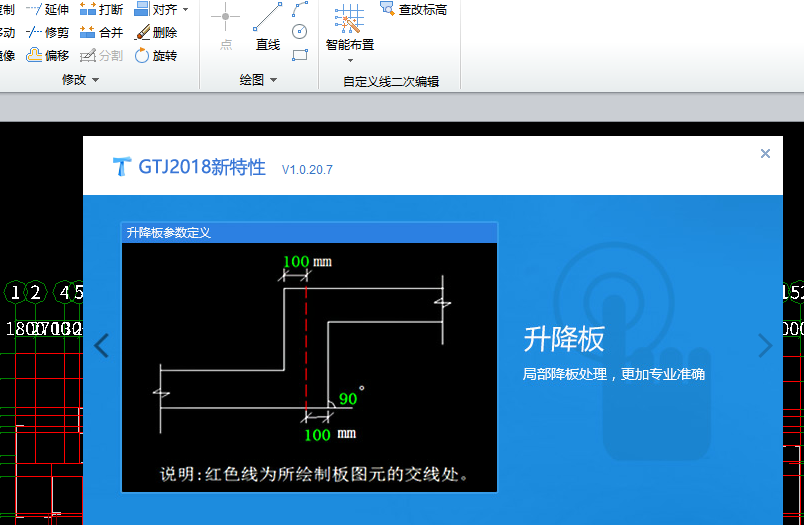This screenshot has height=525, width=804.
Task: Select the 直线 (line) drawing tool
Action: tap(268, 27)
